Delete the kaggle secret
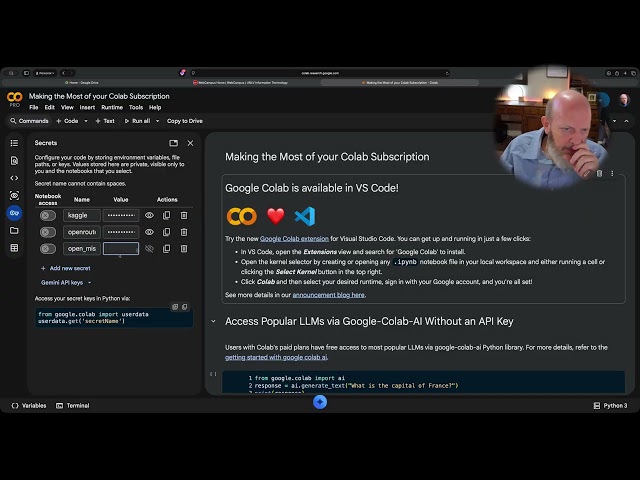 [184, 215]
